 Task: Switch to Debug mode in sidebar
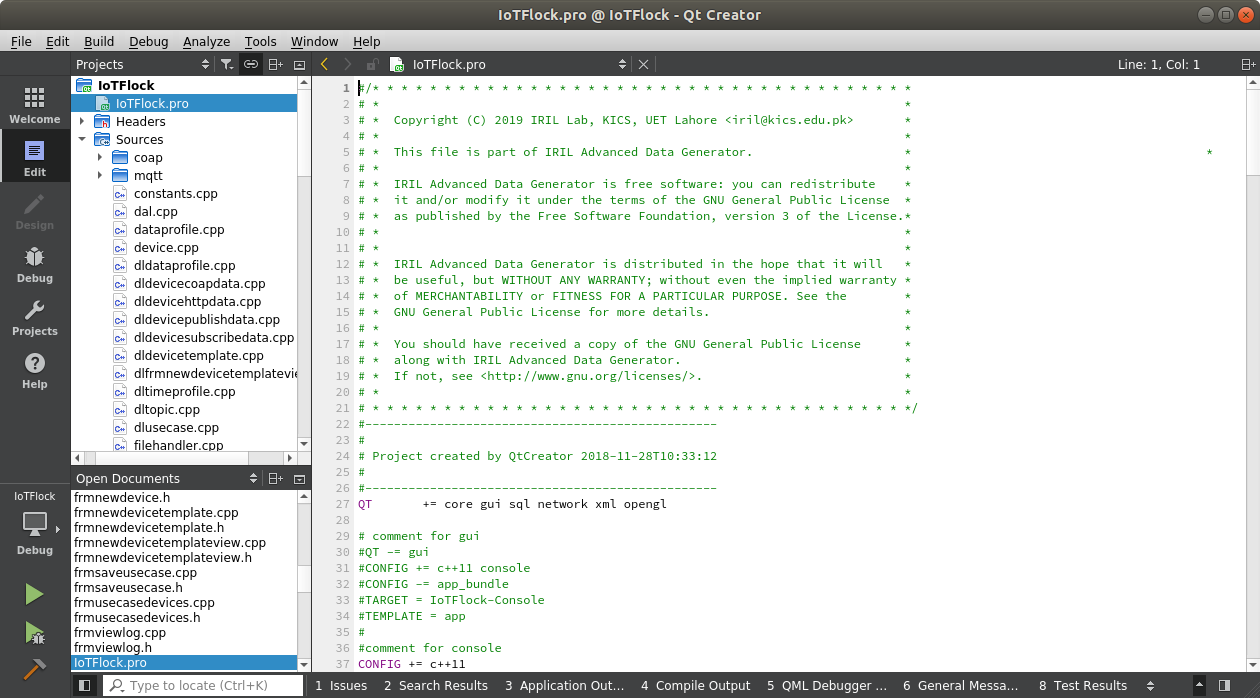click(x=35, y=263)
